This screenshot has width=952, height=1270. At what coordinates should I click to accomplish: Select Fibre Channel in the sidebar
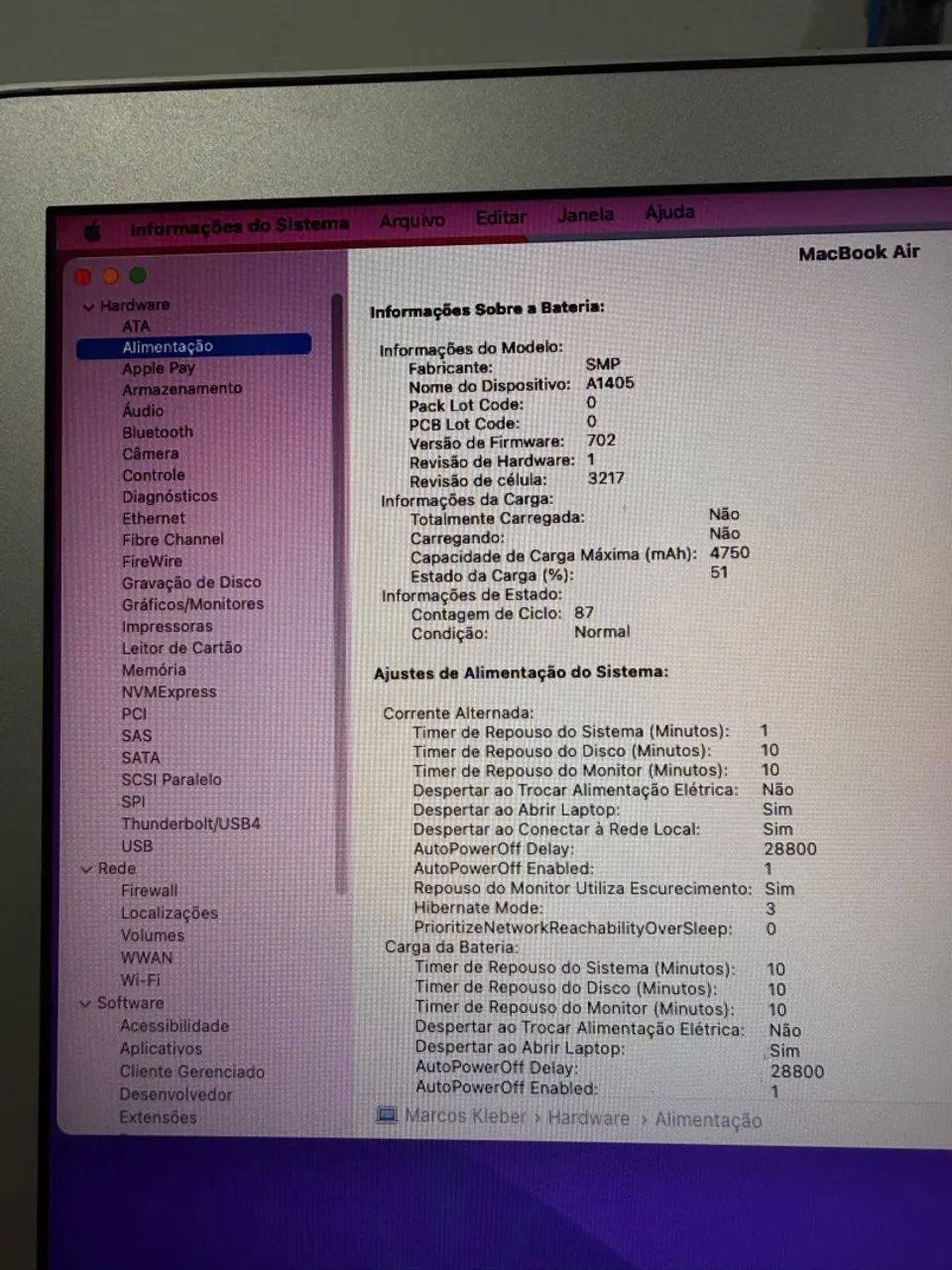(173, 540)
